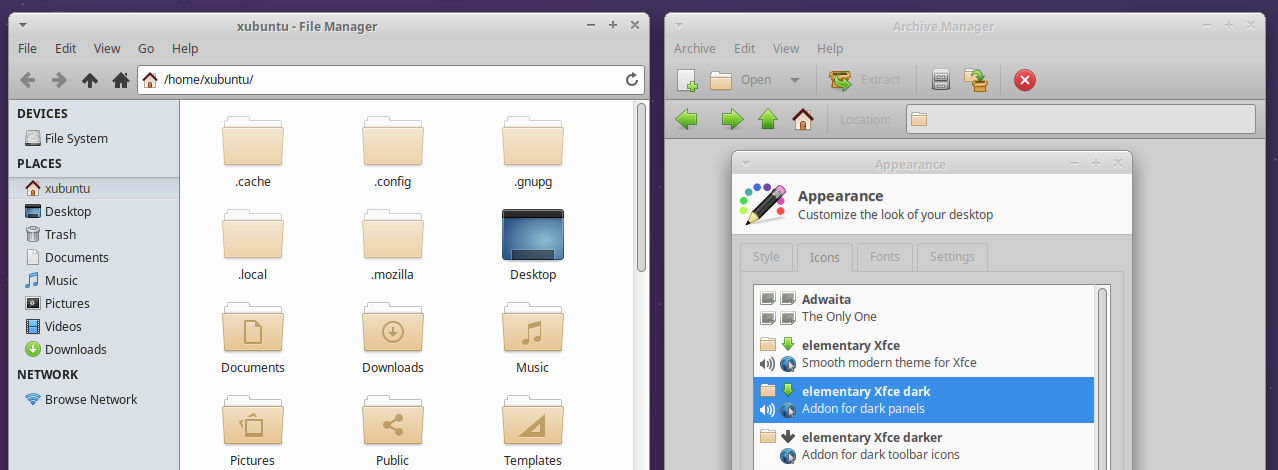Image resolution: width=1278 pixels, height=470 pixels.
Task: Go up one level with Archive Manager's green arrow
Action: click(x=768, y=120)
